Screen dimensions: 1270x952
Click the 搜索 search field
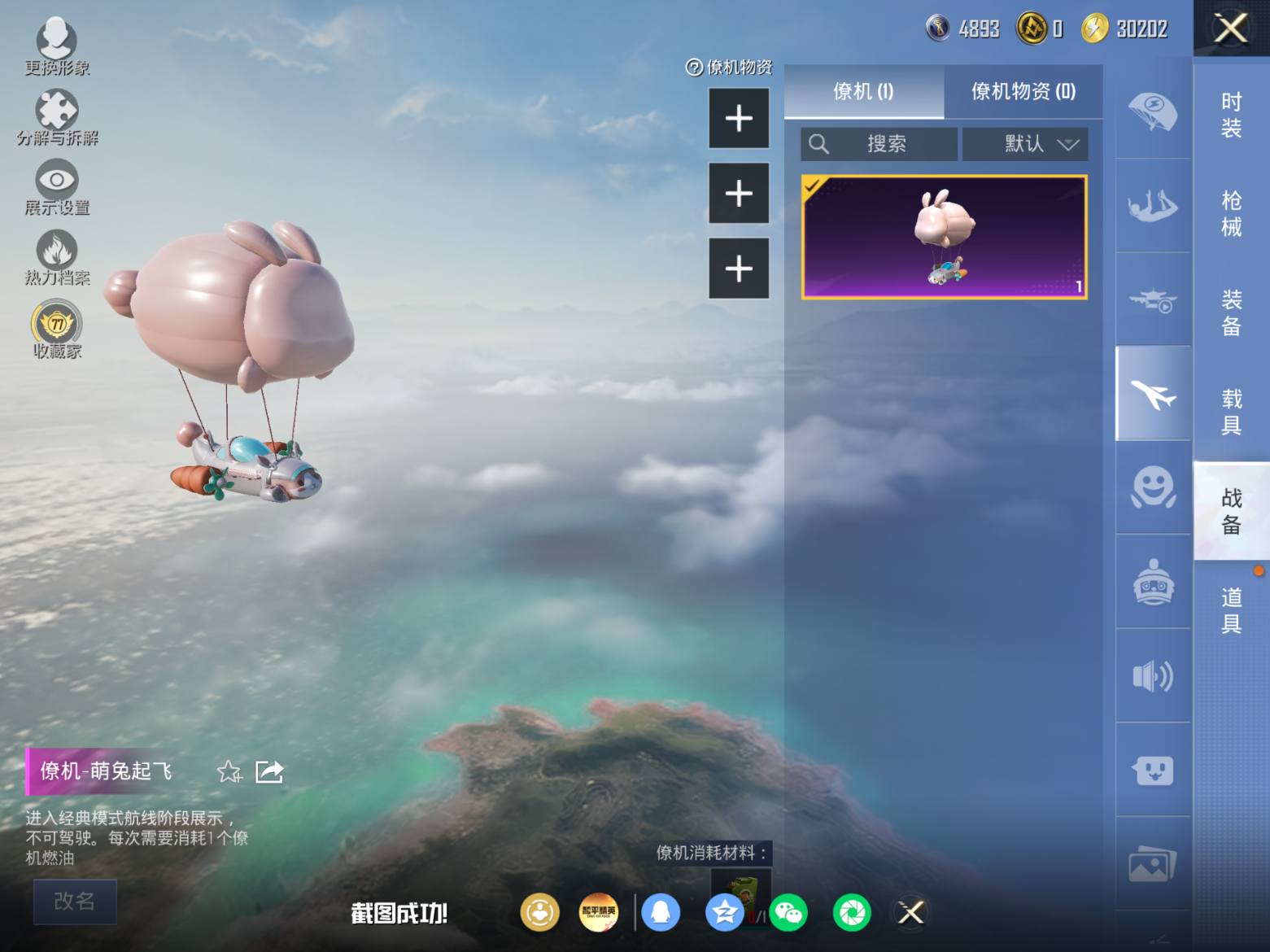tap(879, 144)
